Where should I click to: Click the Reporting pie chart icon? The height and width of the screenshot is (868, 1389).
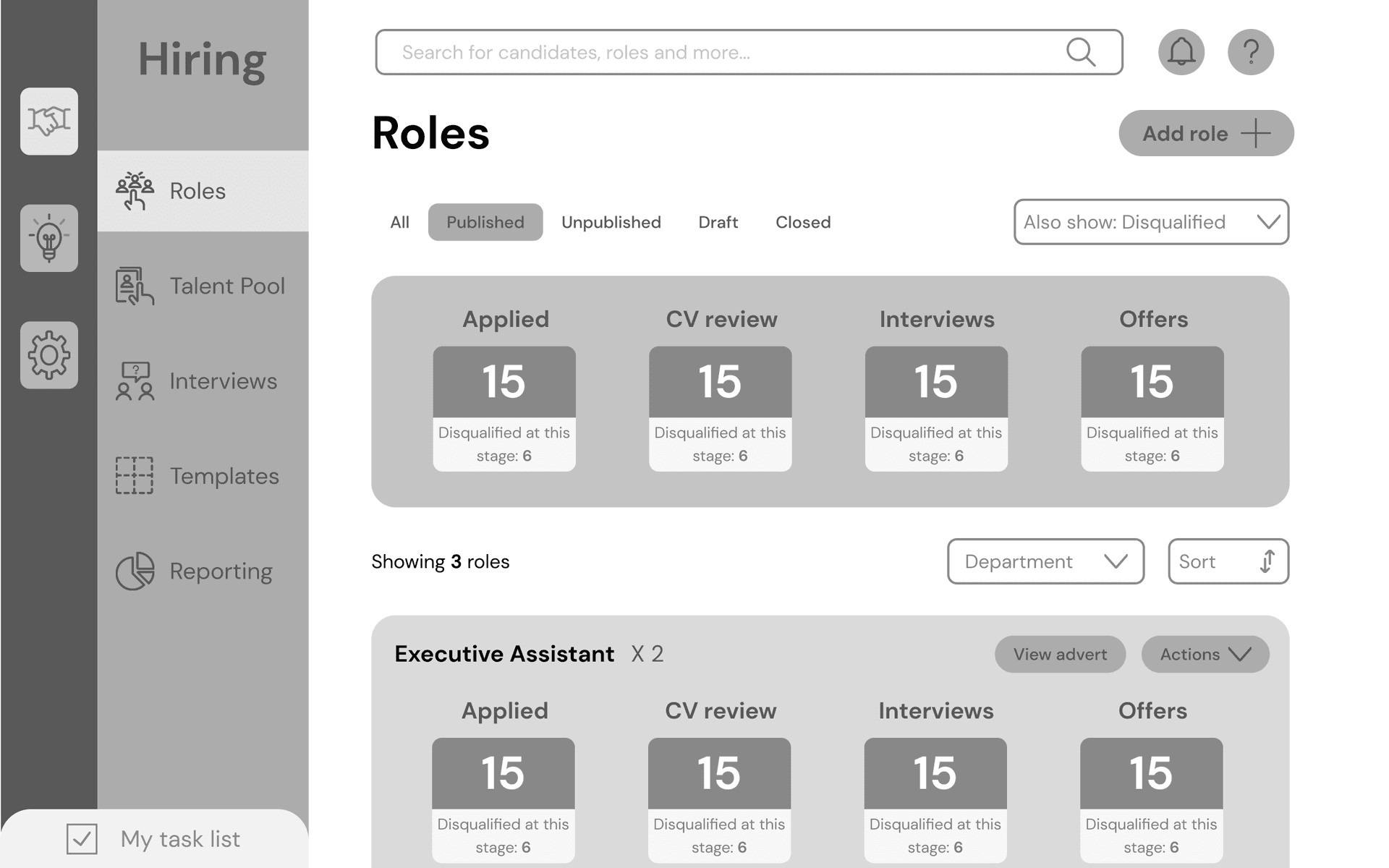135,571
